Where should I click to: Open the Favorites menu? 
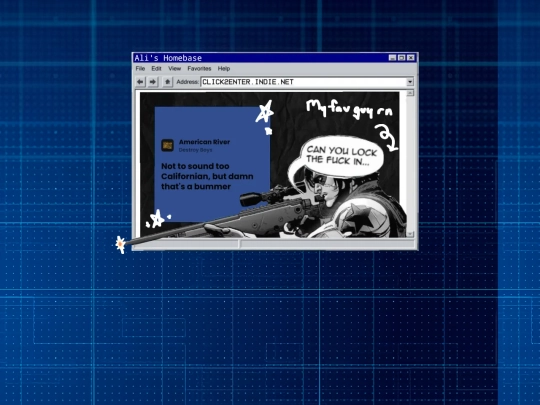click(x=199, y=69)
